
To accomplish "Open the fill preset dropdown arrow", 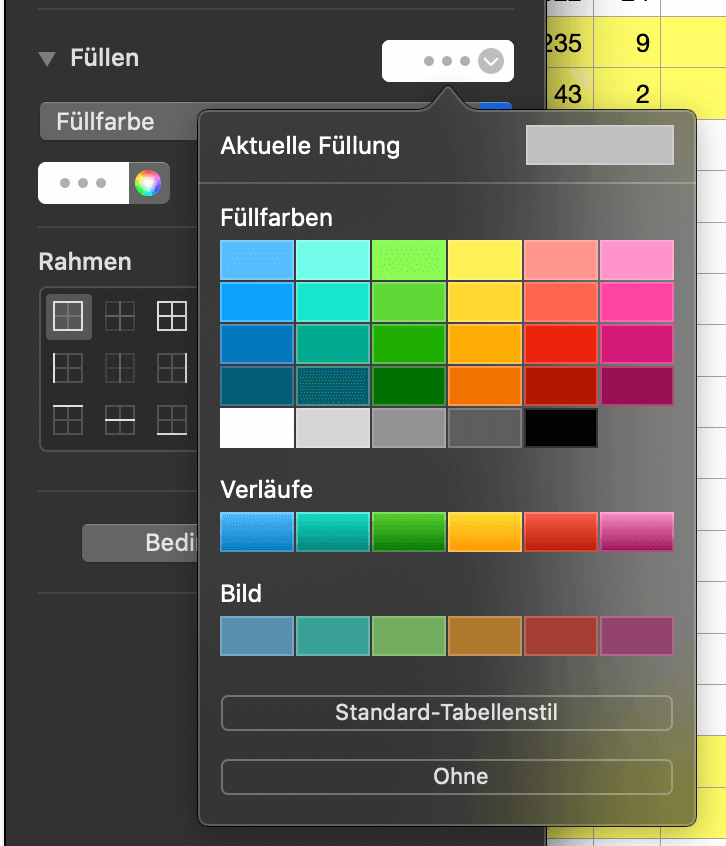I will pyautogui.click(x=491, y=61).
